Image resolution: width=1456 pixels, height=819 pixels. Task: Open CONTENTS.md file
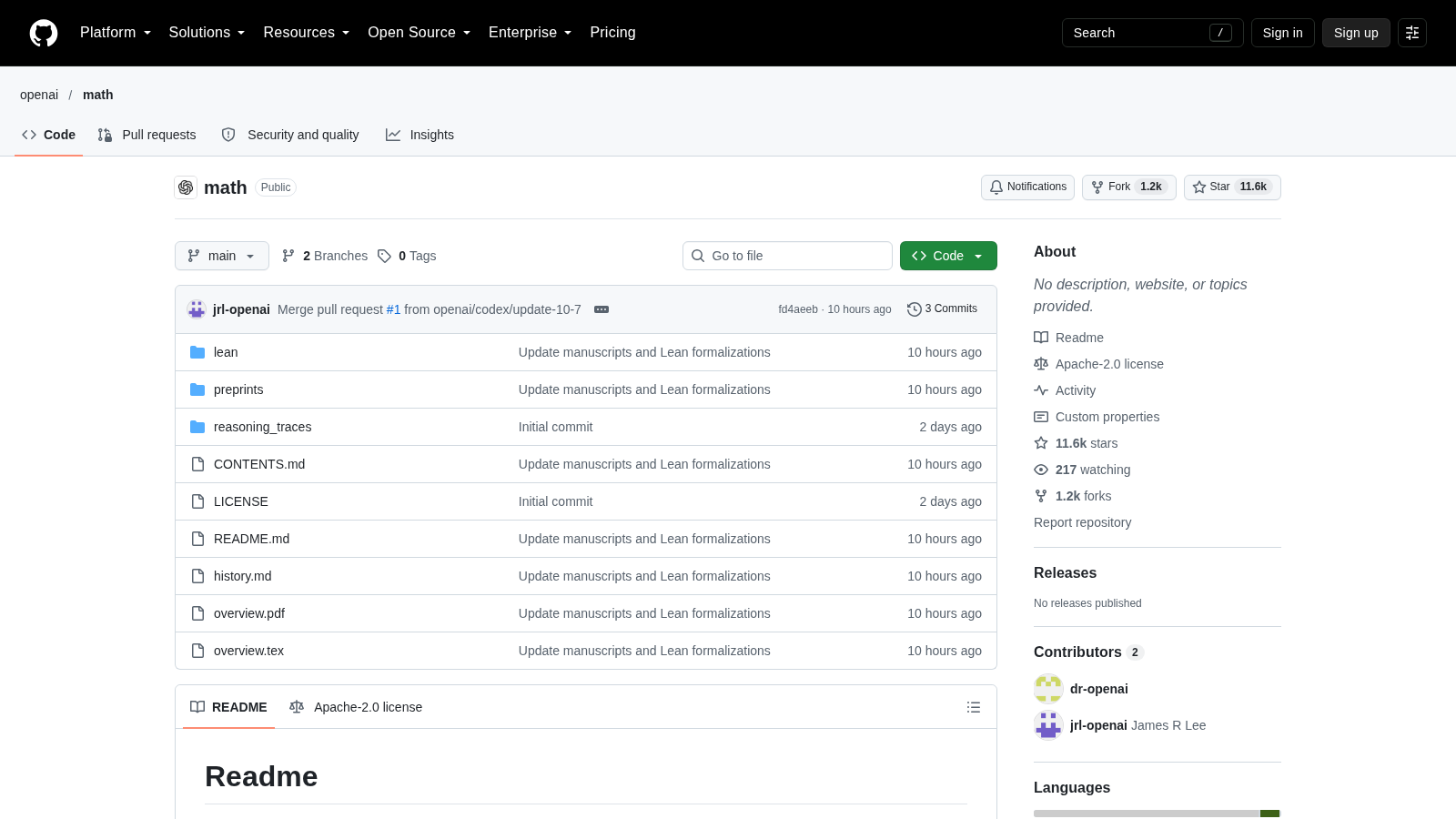[259, 464]
